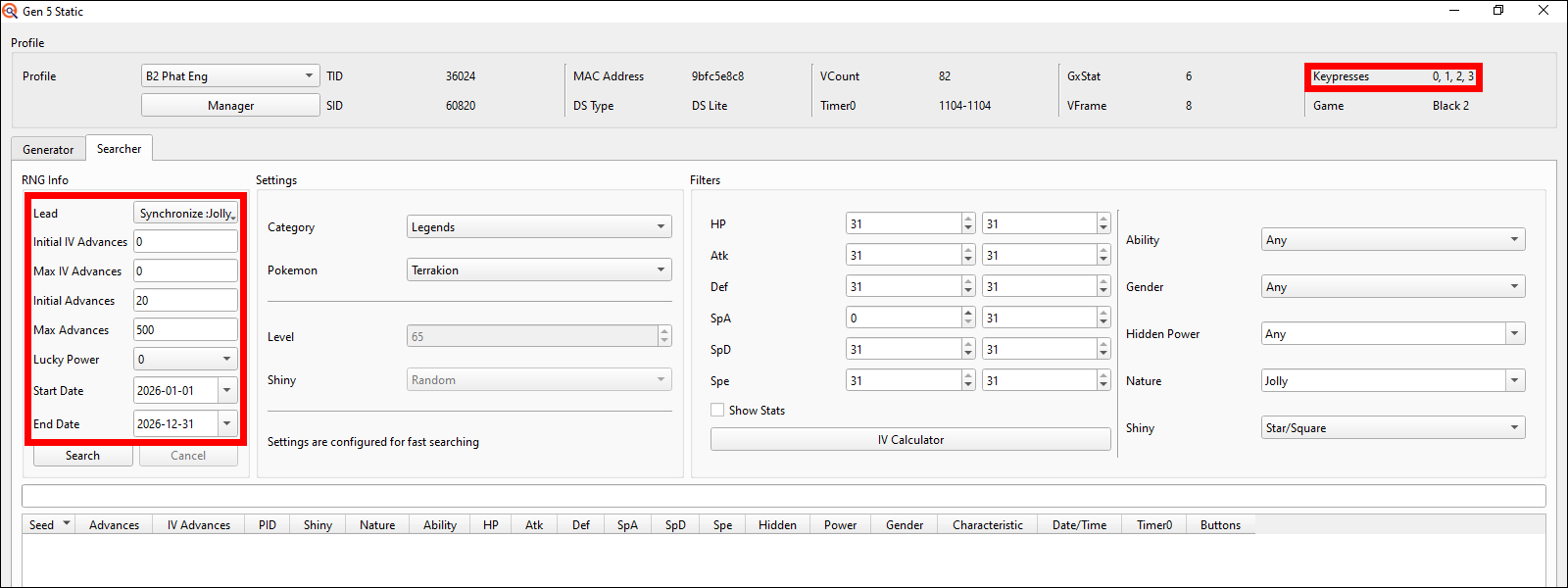Select the Searcher tab

pyautogui.click(x=119, y=148)
